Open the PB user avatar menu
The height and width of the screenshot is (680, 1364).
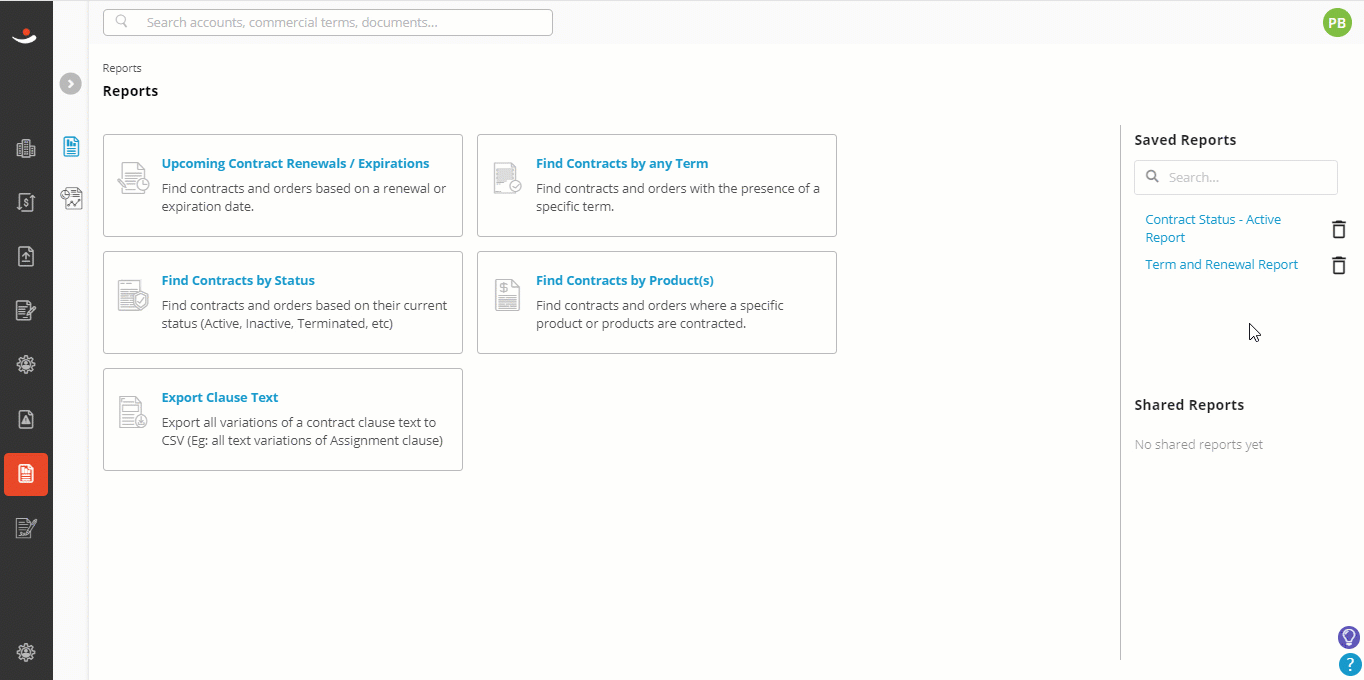(x=1337, y=22)
